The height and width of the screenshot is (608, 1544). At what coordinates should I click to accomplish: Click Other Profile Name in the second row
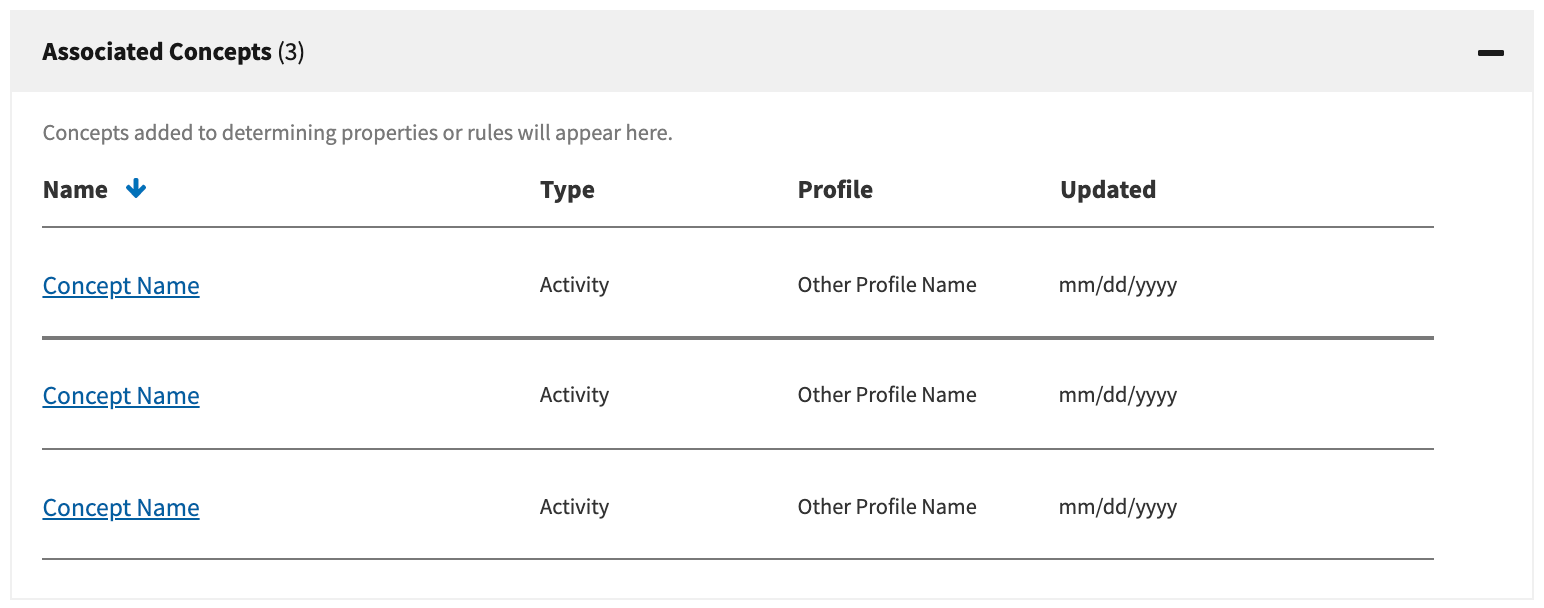pos(887,395)
